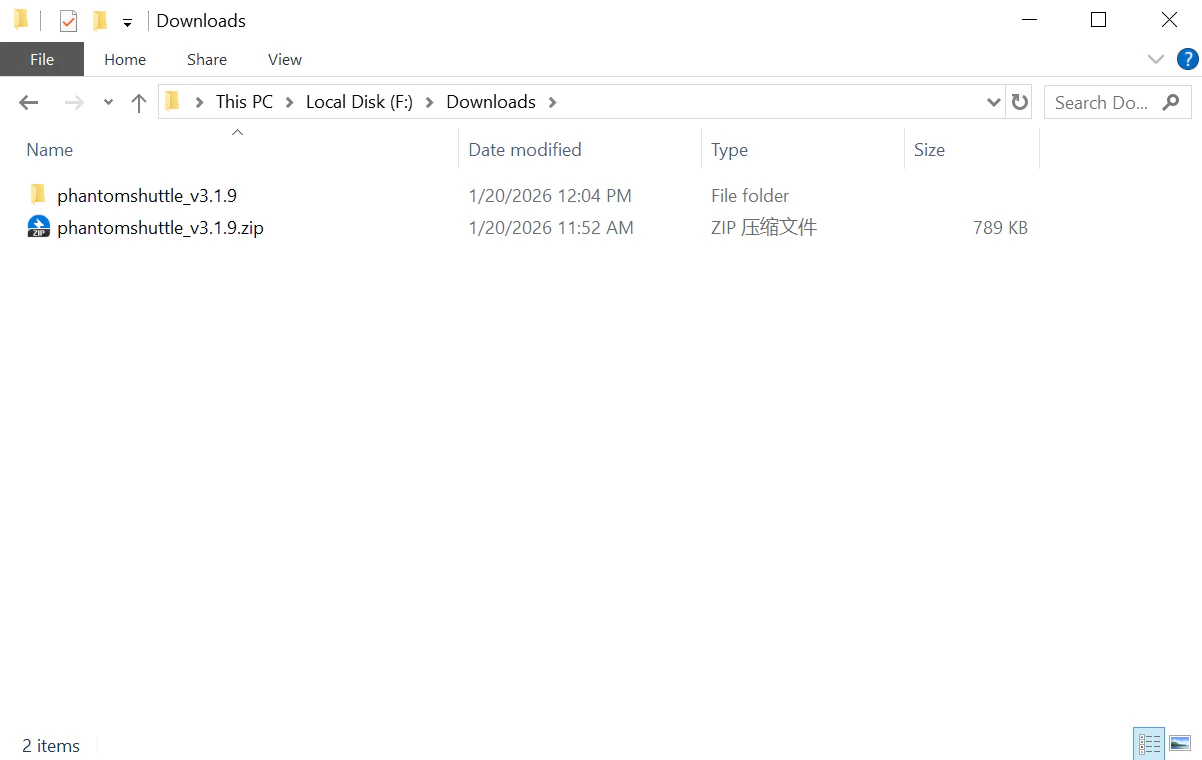Switch to the View ribbon tab
1202x760 pixels.
(284, 59)
